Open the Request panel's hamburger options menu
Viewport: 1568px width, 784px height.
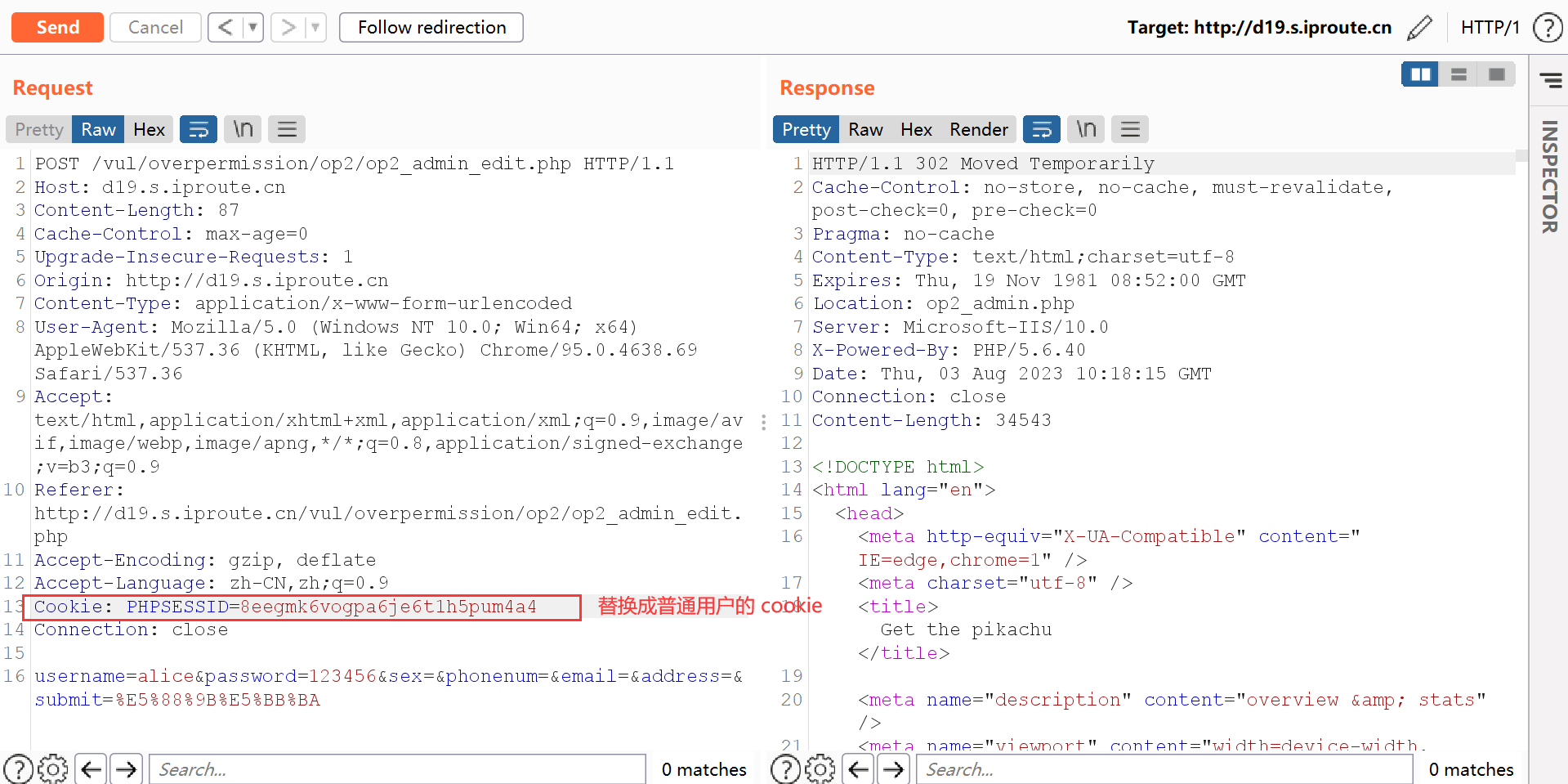[x=287, y=129]
